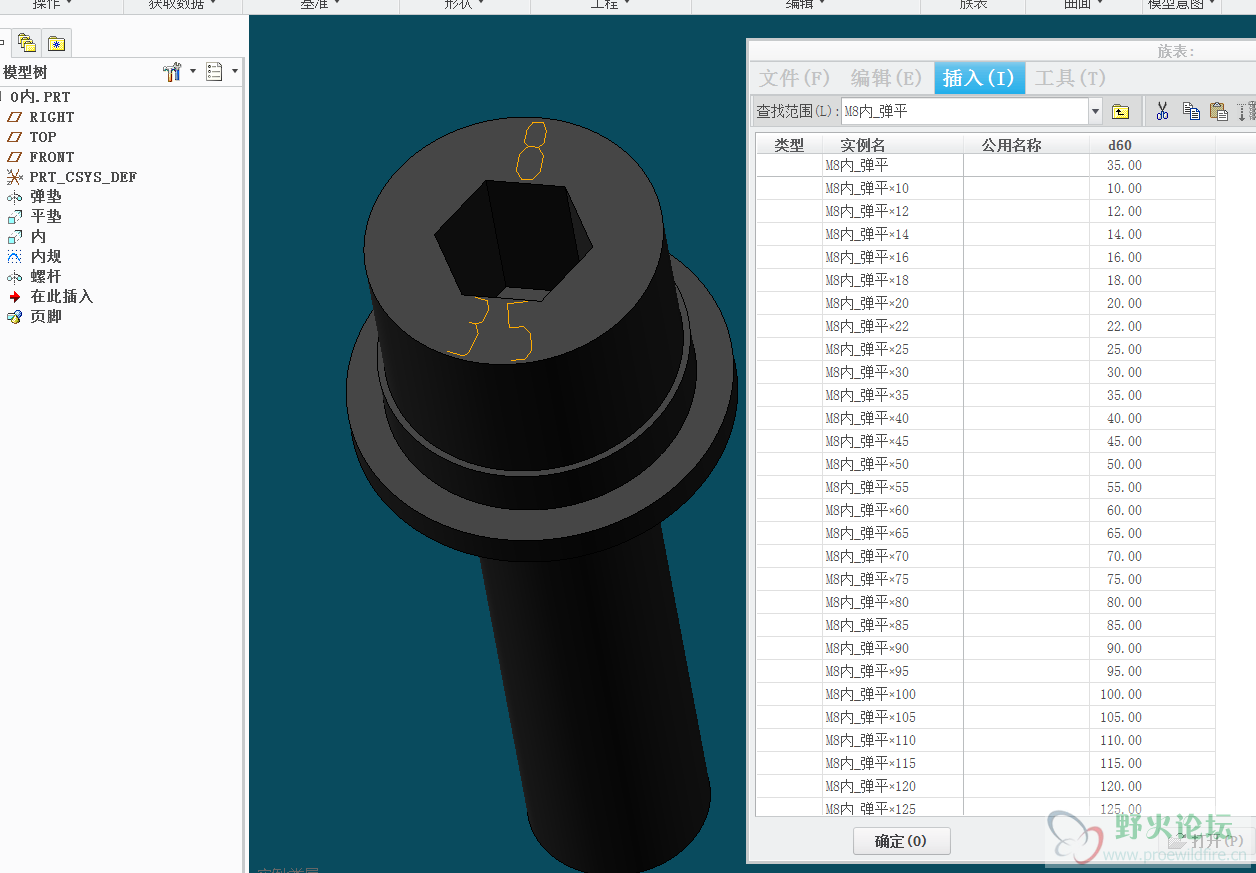Viewport: 1256px width, 873px height.
Task: Click d60 value 65.00 cell
Action: [1152, 533]
